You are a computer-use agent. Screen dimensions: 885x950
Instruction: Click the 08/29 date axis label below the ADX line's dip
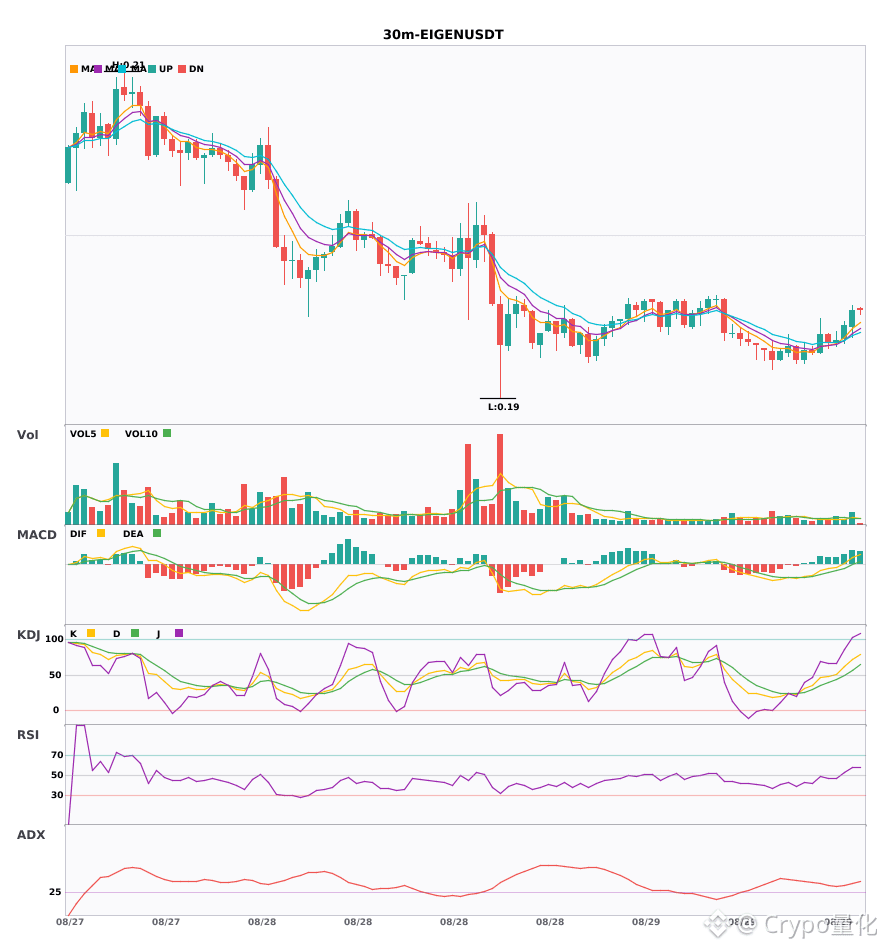(741, 922)
